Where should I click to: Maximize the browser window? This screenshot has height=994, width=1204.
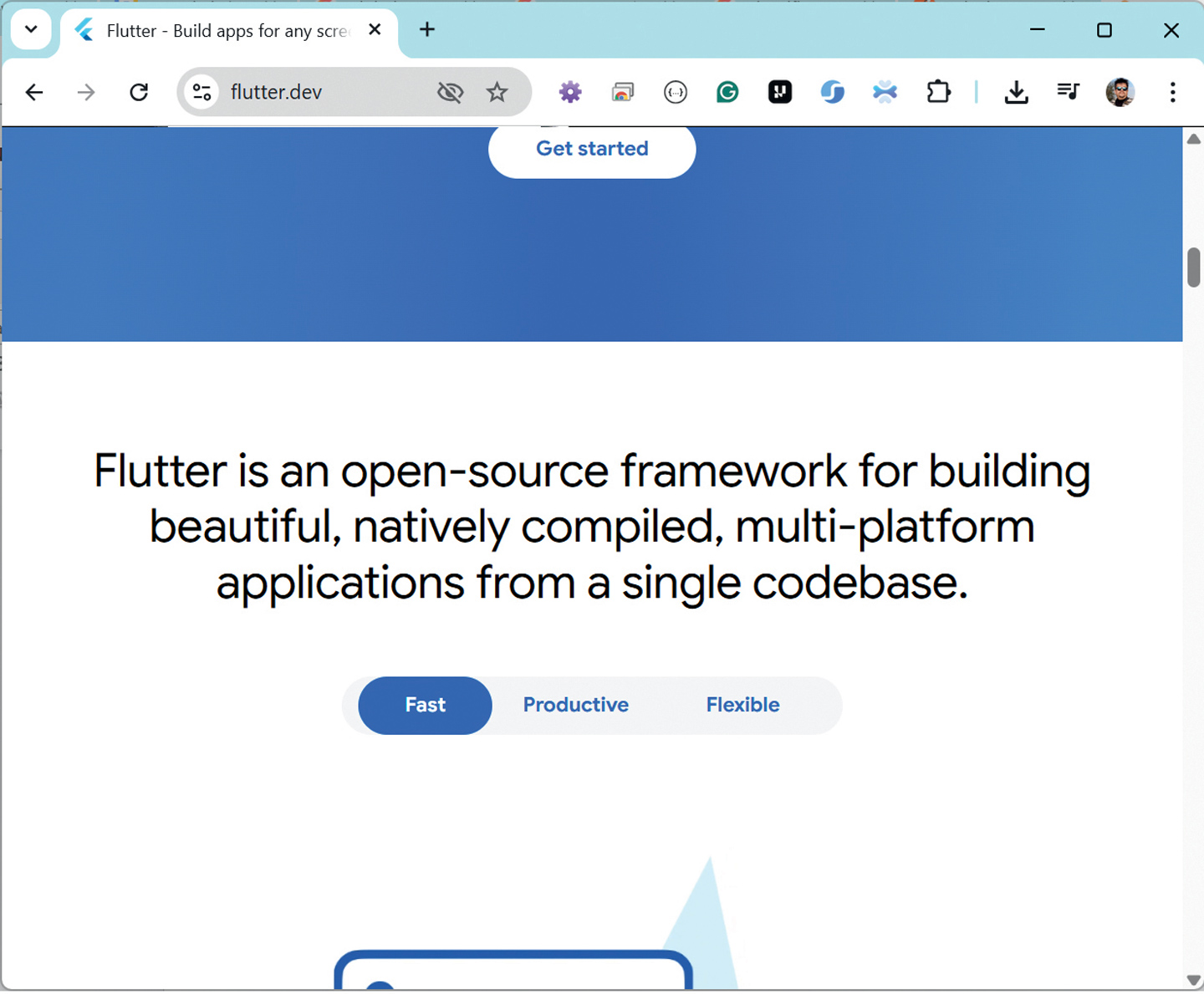point(1105,30)
